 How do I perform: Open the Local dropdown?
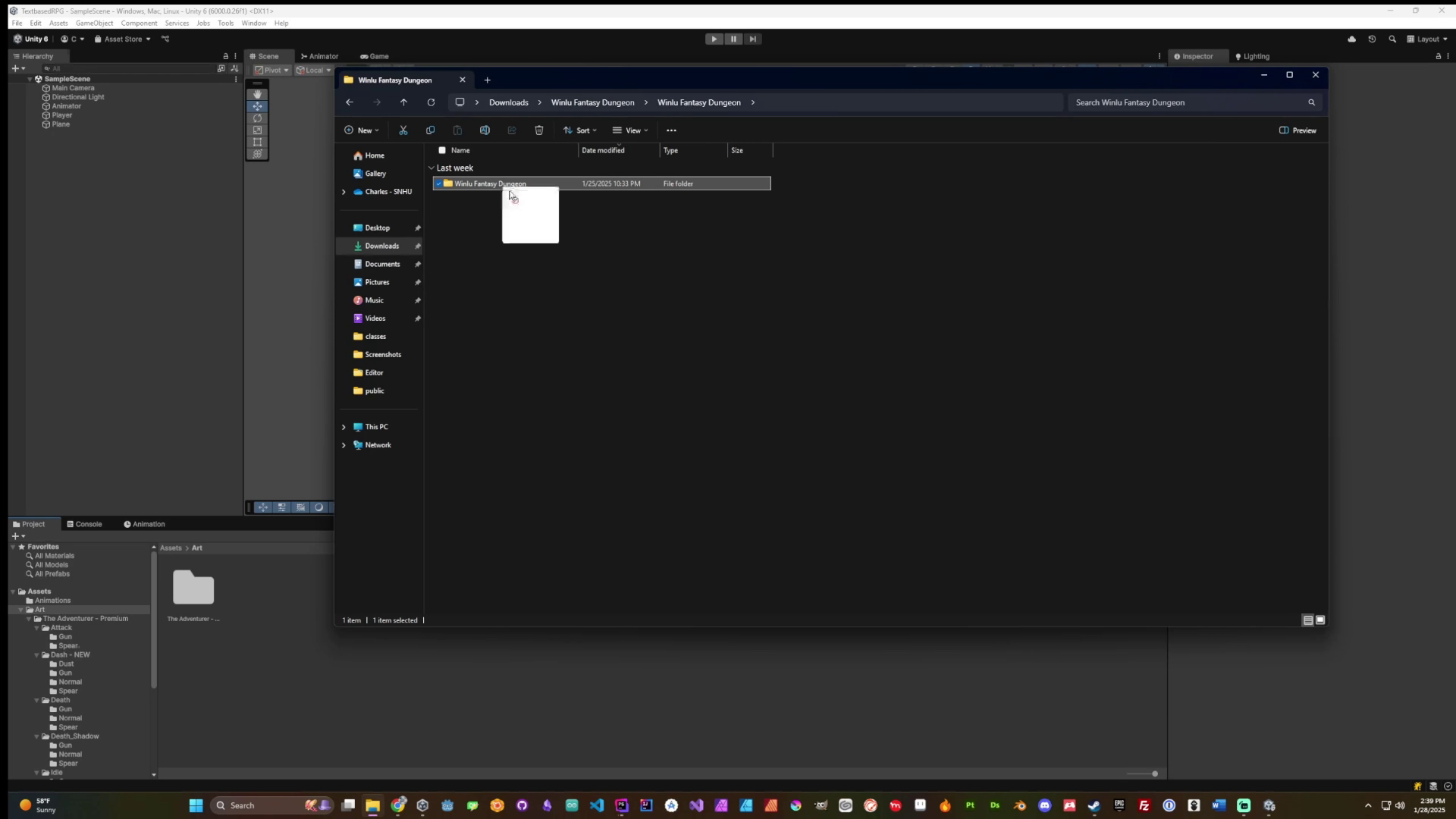[313, 70]
